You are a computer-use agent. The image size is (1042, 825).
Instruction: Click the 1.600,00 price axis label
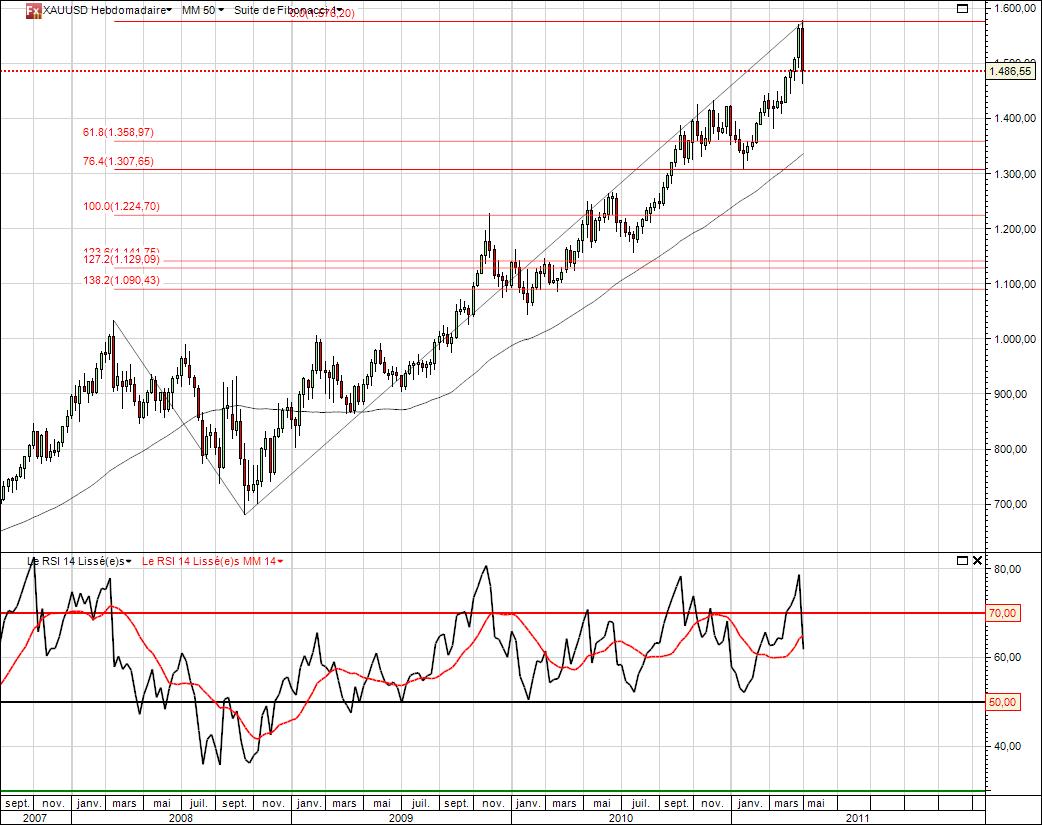(x=1009, y=9)
